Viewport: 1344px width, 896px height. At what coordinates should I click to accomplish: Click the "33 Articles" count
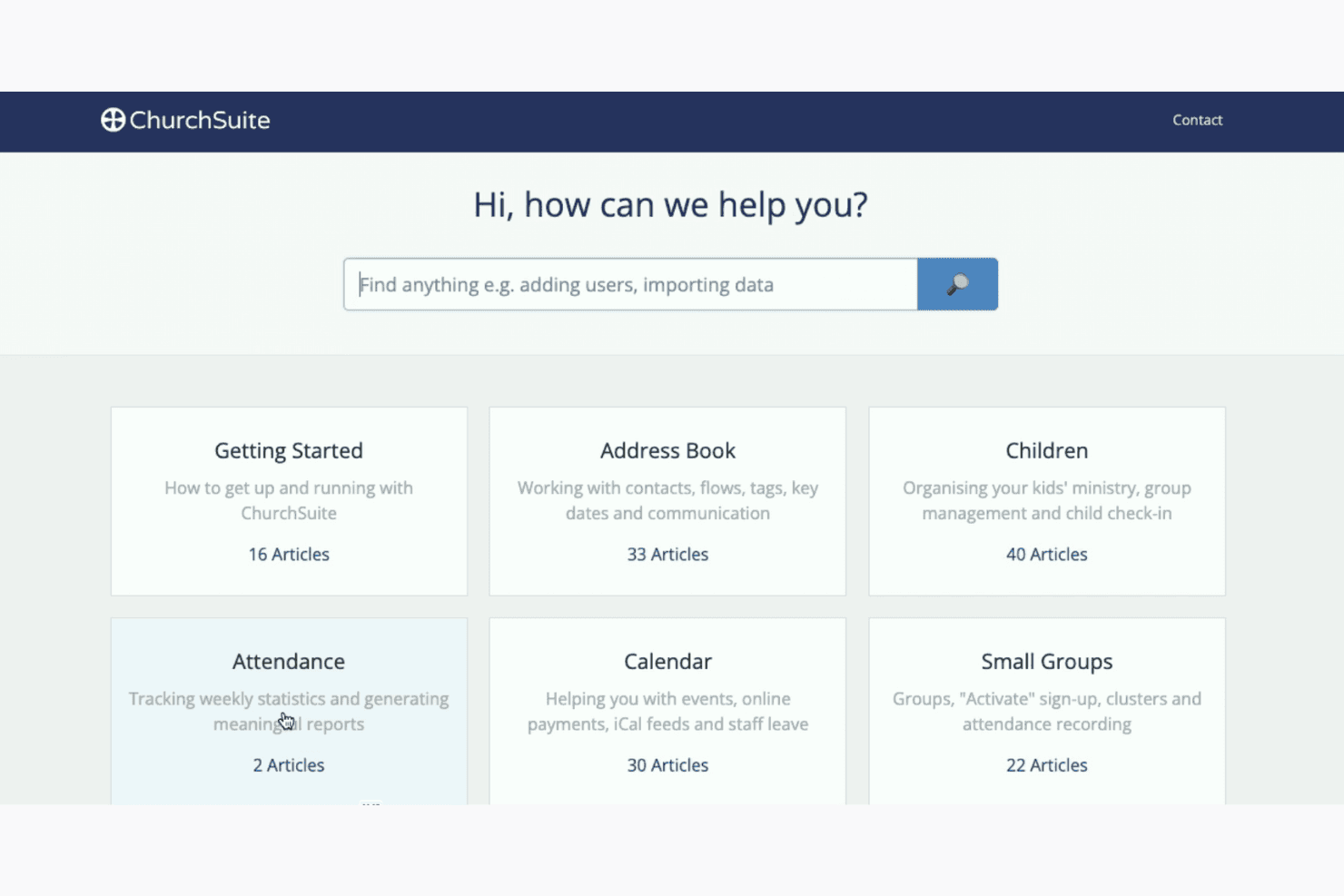[667, 555]
